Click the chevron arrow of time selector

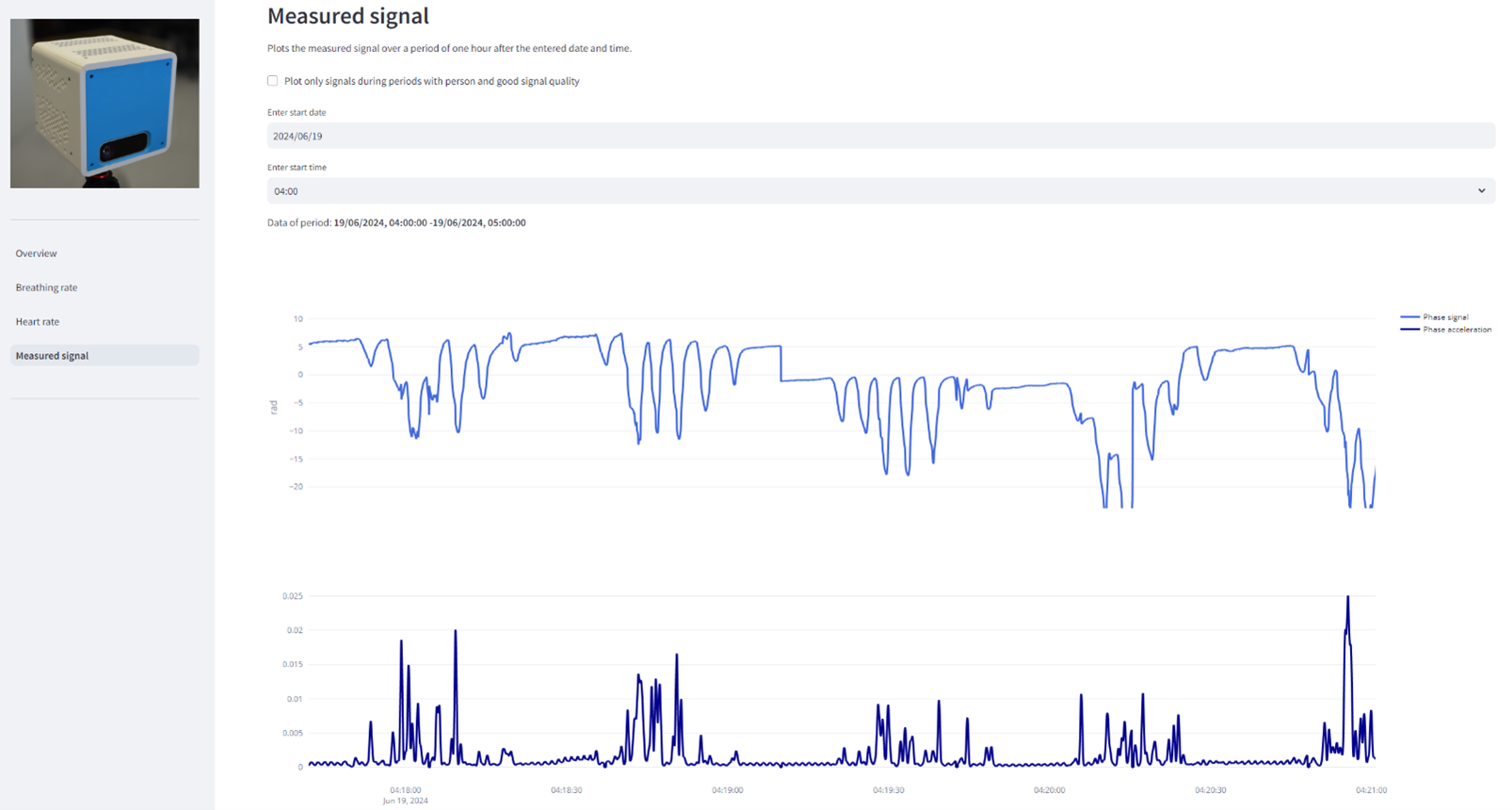(x=1481, y=191)
